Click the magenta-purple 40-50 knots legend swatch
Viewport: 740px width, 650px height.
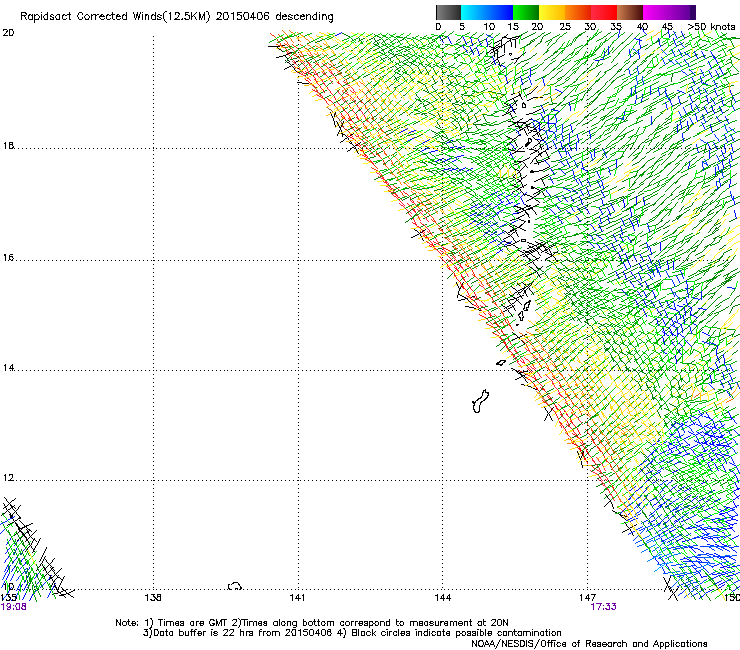coord(669,12)
